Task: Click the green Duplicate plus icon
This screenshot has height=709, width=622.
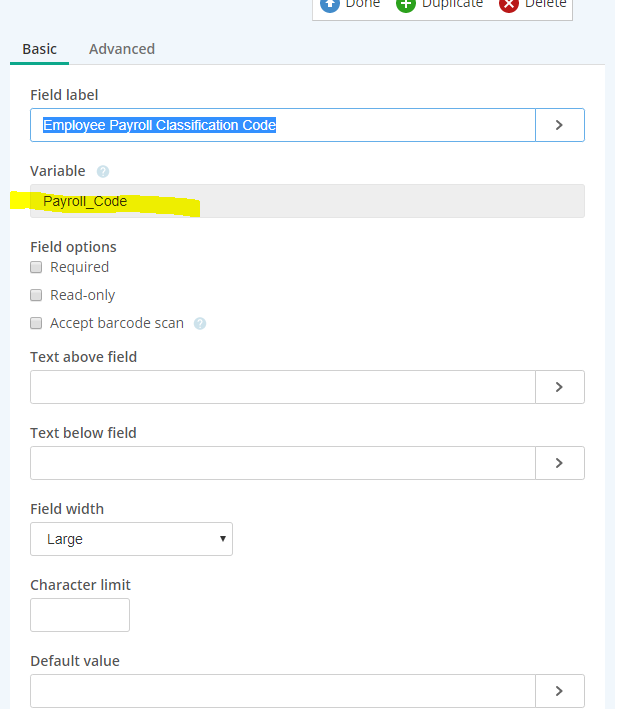Action: (405, 4)
